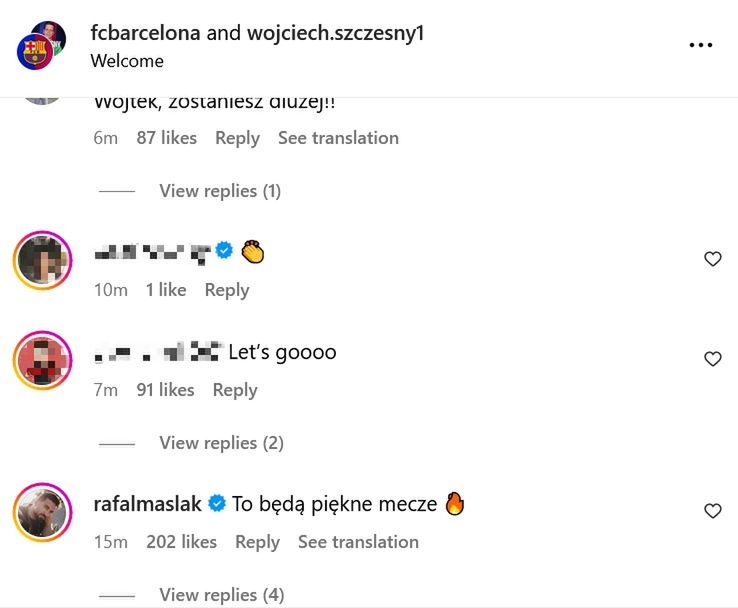Open the three-dot more options menu

point(701,45)
